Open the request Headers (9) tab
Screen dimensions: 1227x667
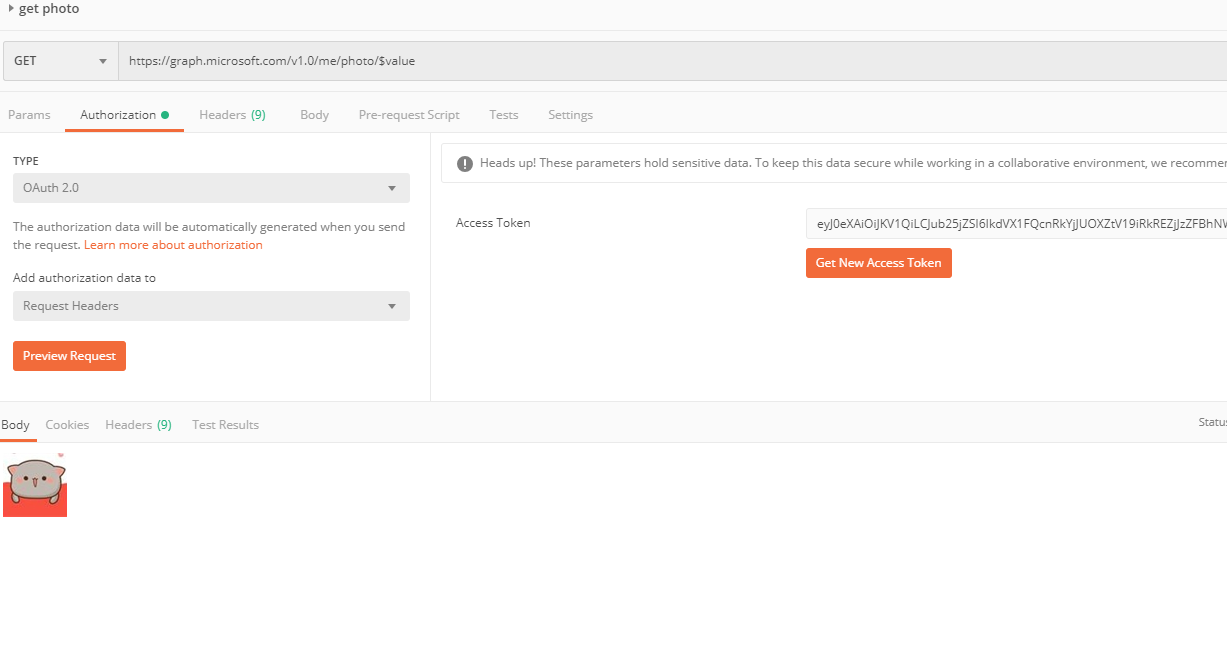(x=232, y=115)
